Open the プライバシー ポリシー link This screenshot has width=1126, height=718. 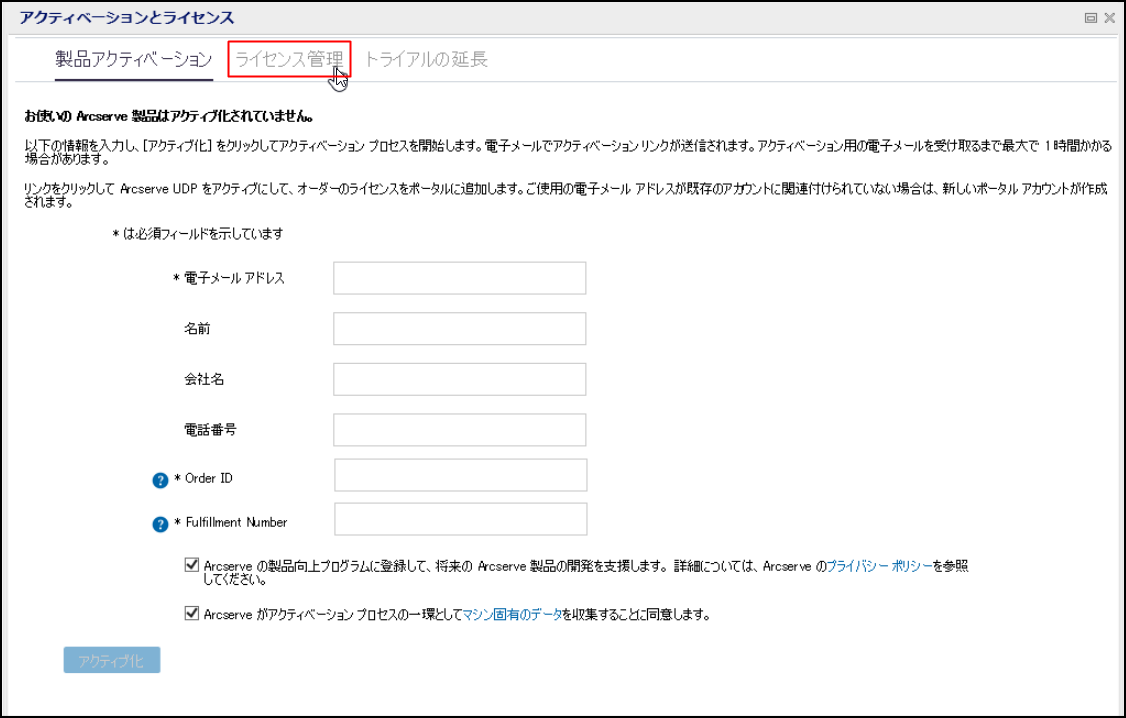(x=879, y=566)
